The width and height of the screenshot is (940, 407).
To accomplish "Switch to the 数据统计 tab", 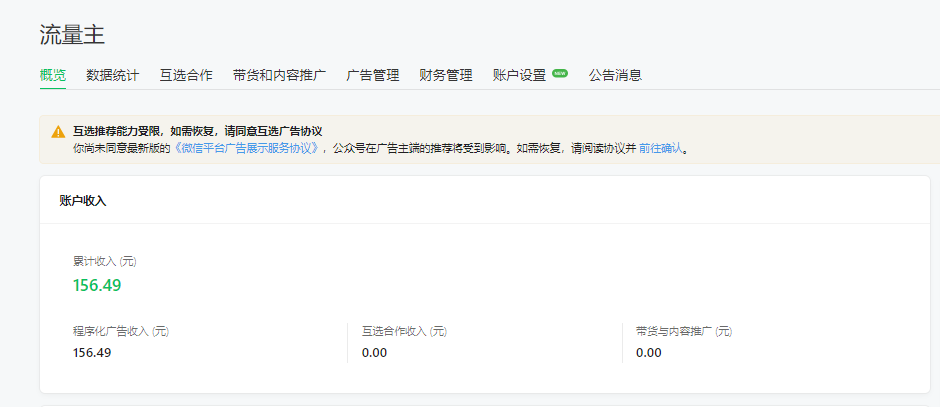I will pos(113,76).
